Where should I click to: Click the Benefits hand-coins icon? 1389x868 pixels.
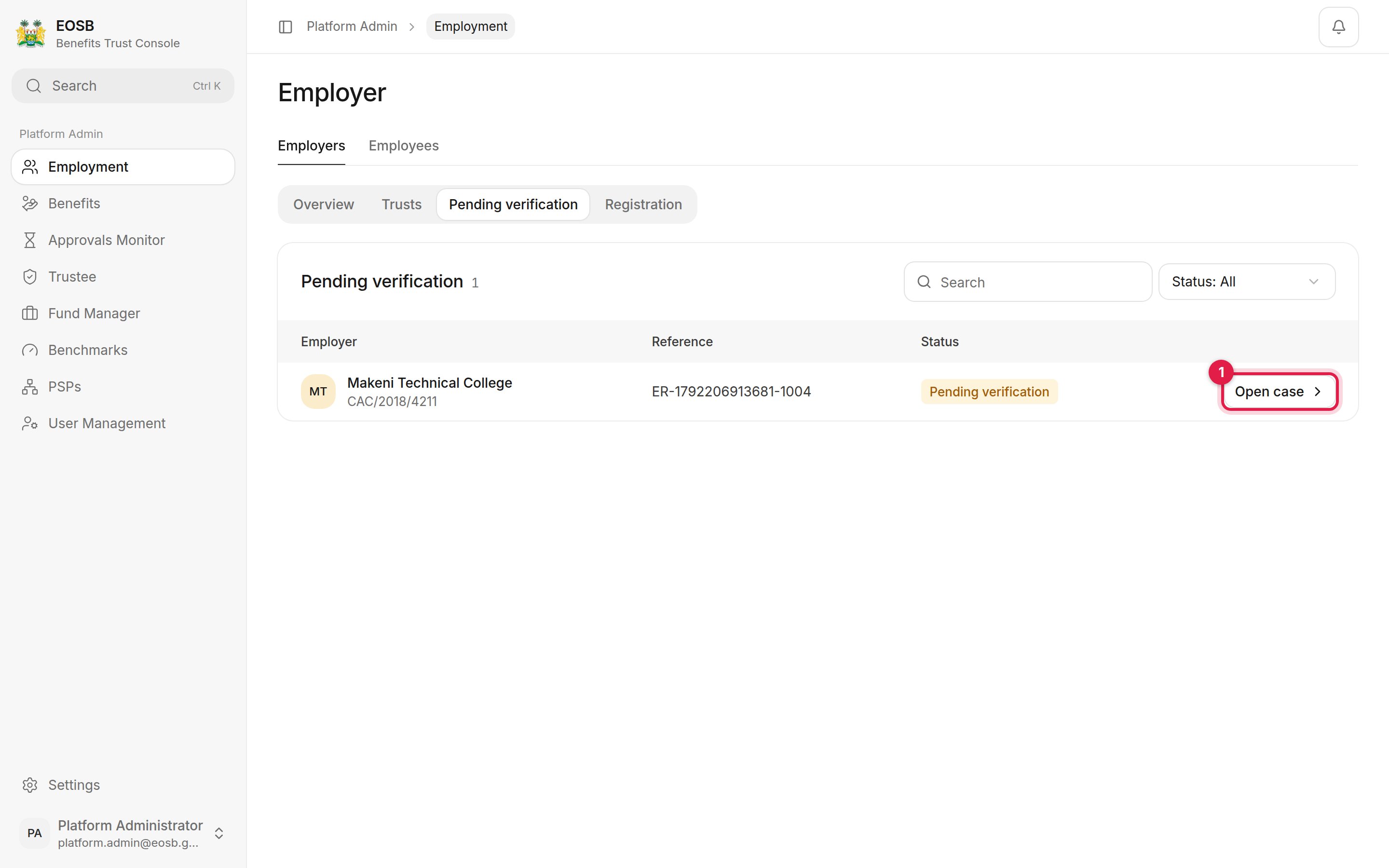(30, 204)
